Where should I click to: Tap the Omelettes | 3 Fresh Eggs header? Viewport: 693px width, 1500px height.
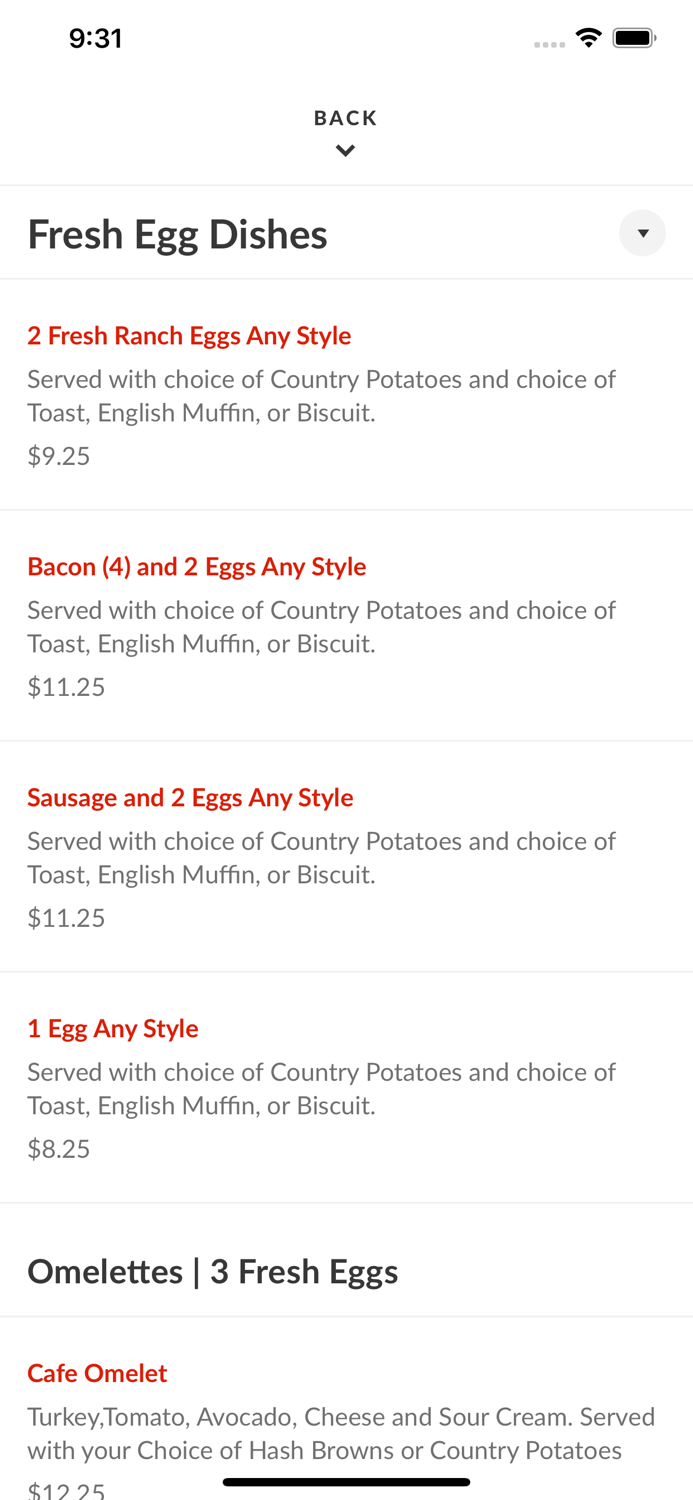coord(213,1272)
